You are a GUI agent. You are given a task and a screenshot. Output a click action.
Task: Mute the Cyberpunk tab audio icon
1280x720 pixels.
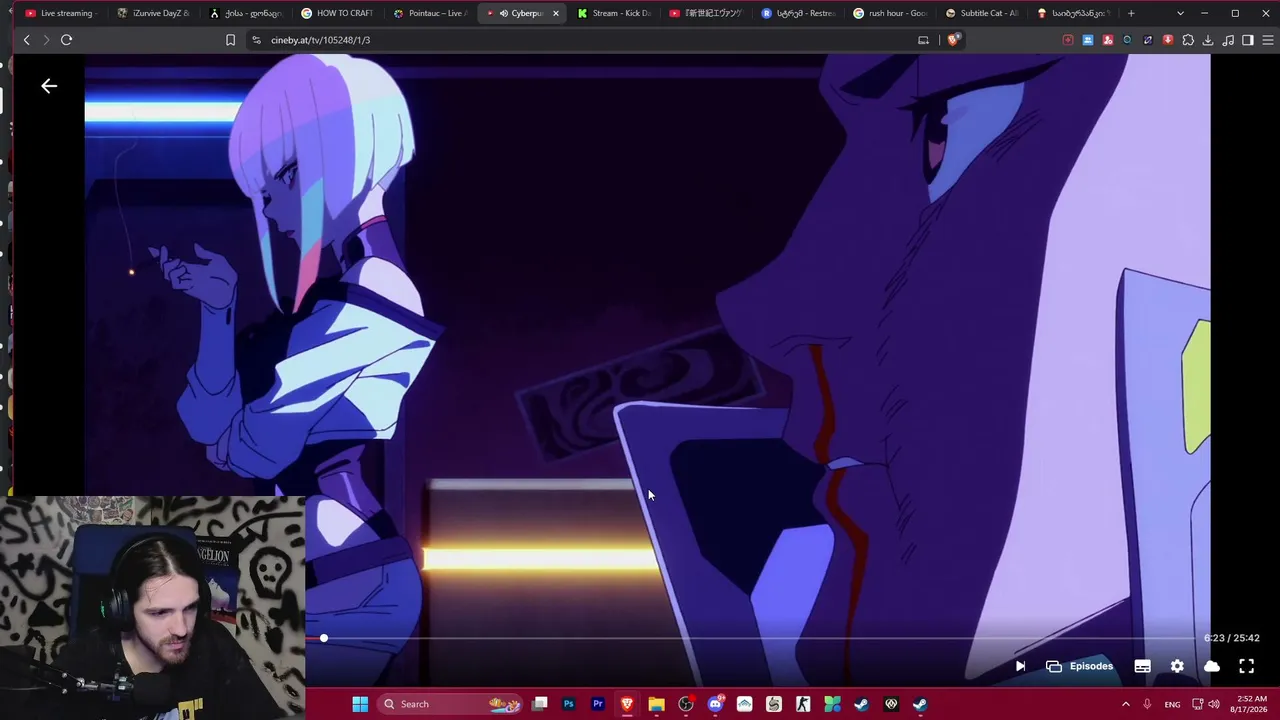click(504, 13)
